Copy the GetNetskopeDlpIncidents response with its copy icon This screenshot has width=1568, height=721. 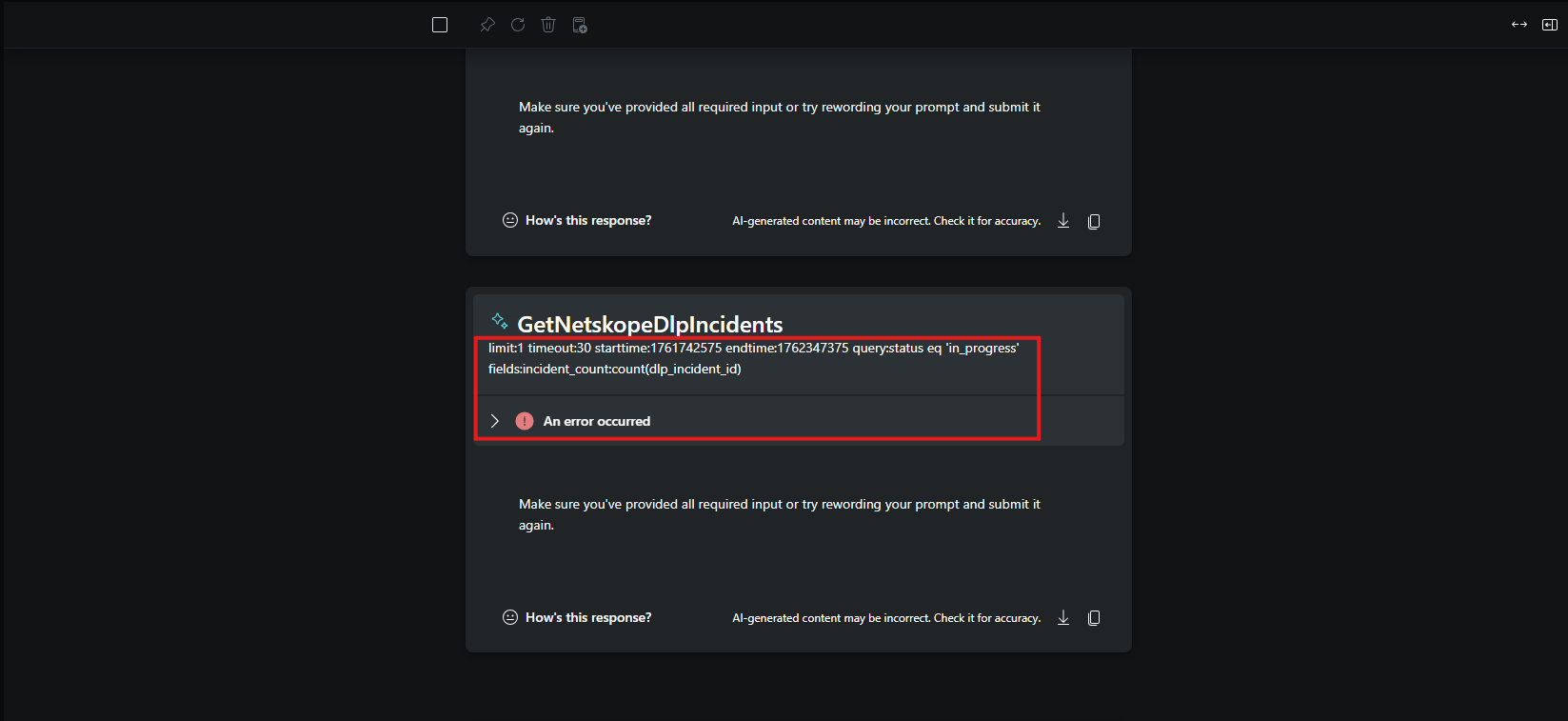(1094, 618)
